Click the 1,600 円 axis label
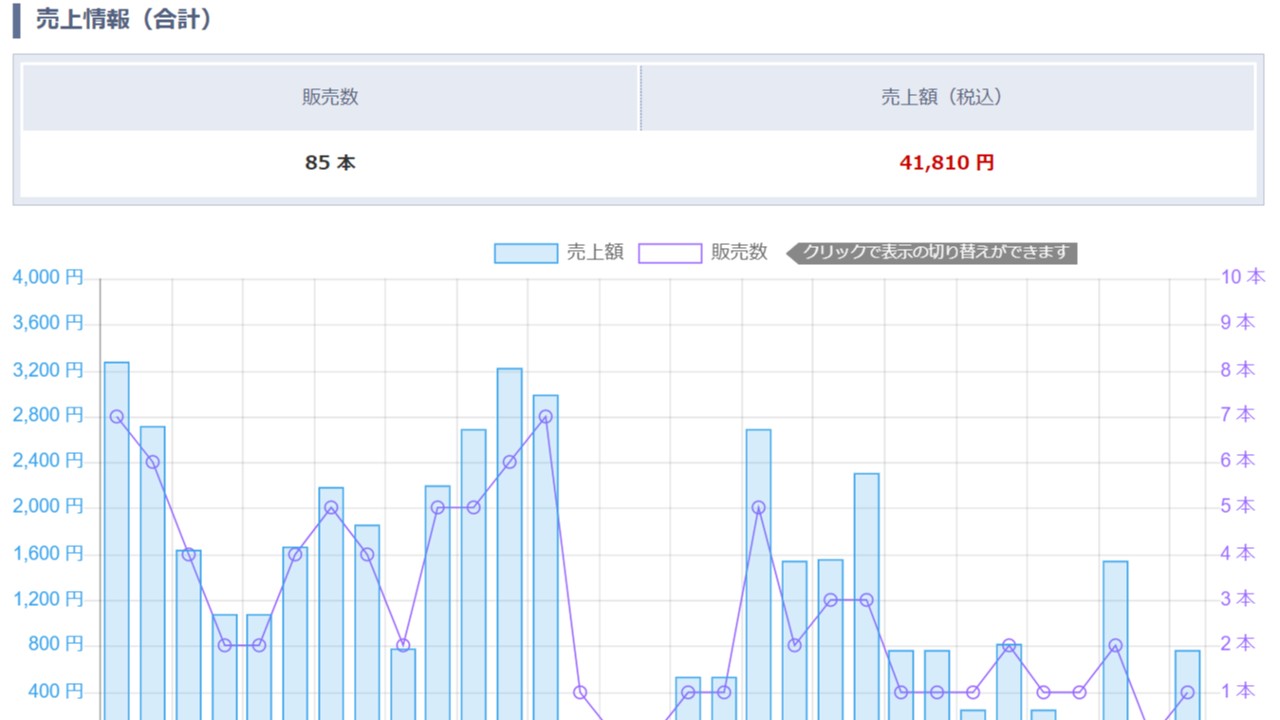The width and height of the screenshot is (1280, 720). 48,553
